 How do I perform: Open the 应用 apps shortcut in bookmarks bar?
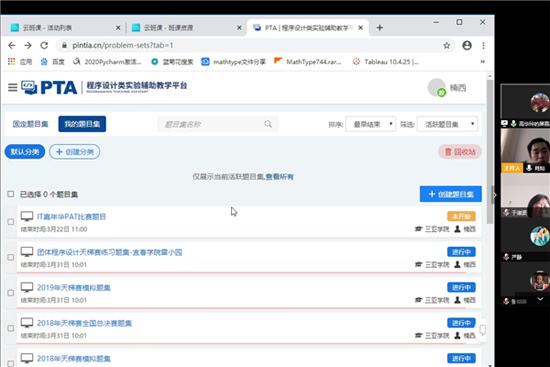click(x=20, y=62)
